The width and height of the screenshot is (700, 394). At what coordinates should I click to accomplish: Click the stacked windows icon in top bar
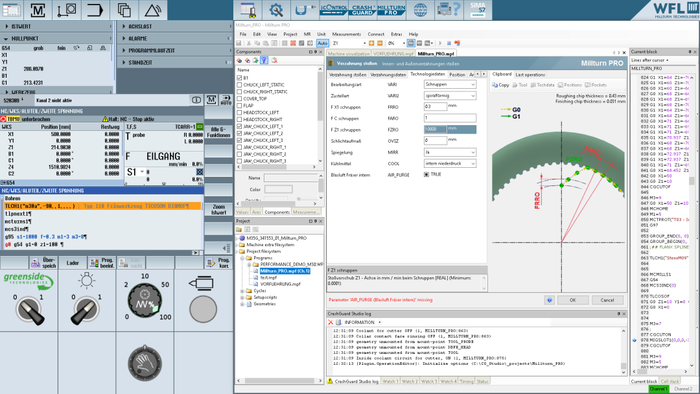124,10
